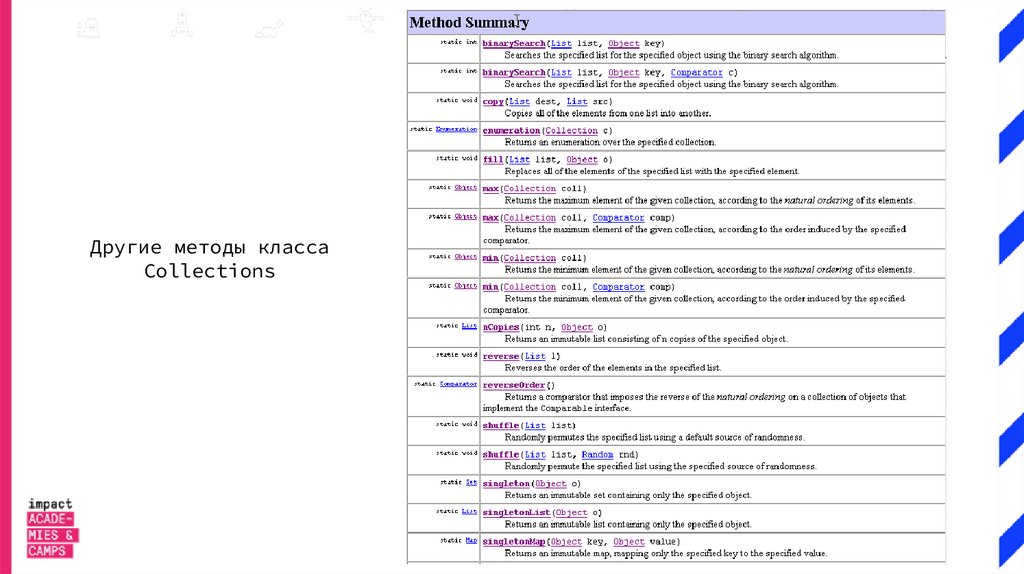Viewport: 1024px width, 574px height.
Task: Click Comparator return type beside reverseOrder
Action: (458, 384)
